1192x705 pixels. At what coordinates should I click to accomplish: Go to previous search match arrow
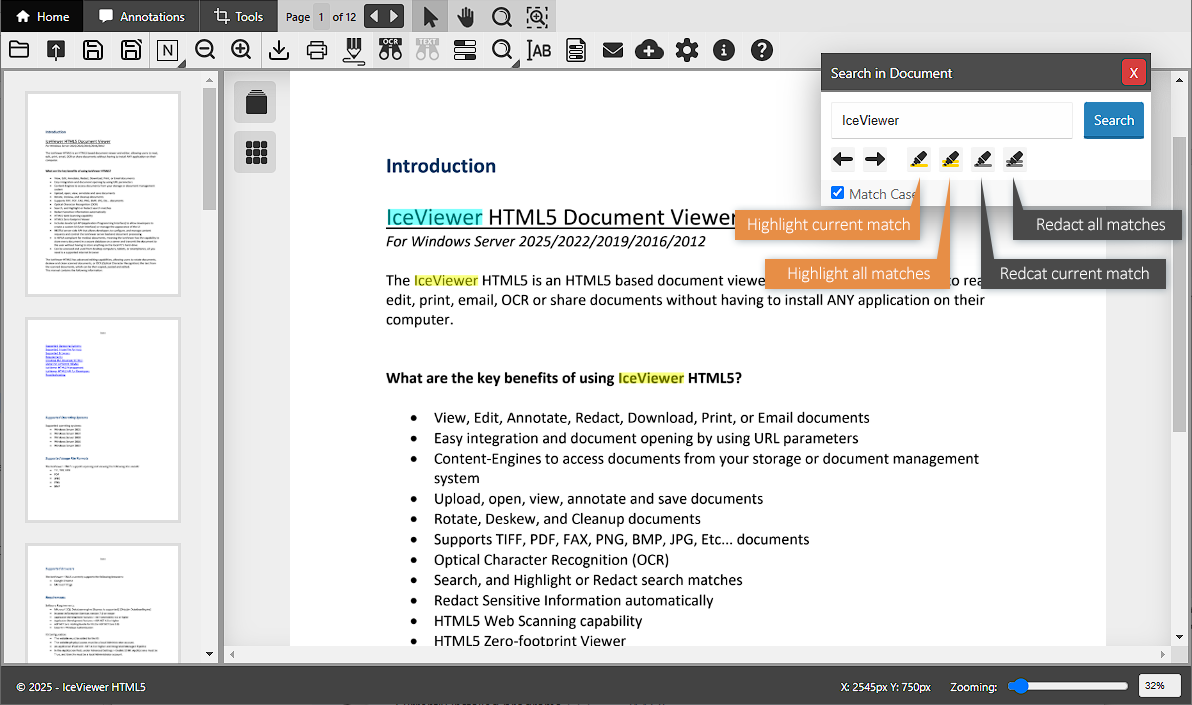(x=842, y=159)
